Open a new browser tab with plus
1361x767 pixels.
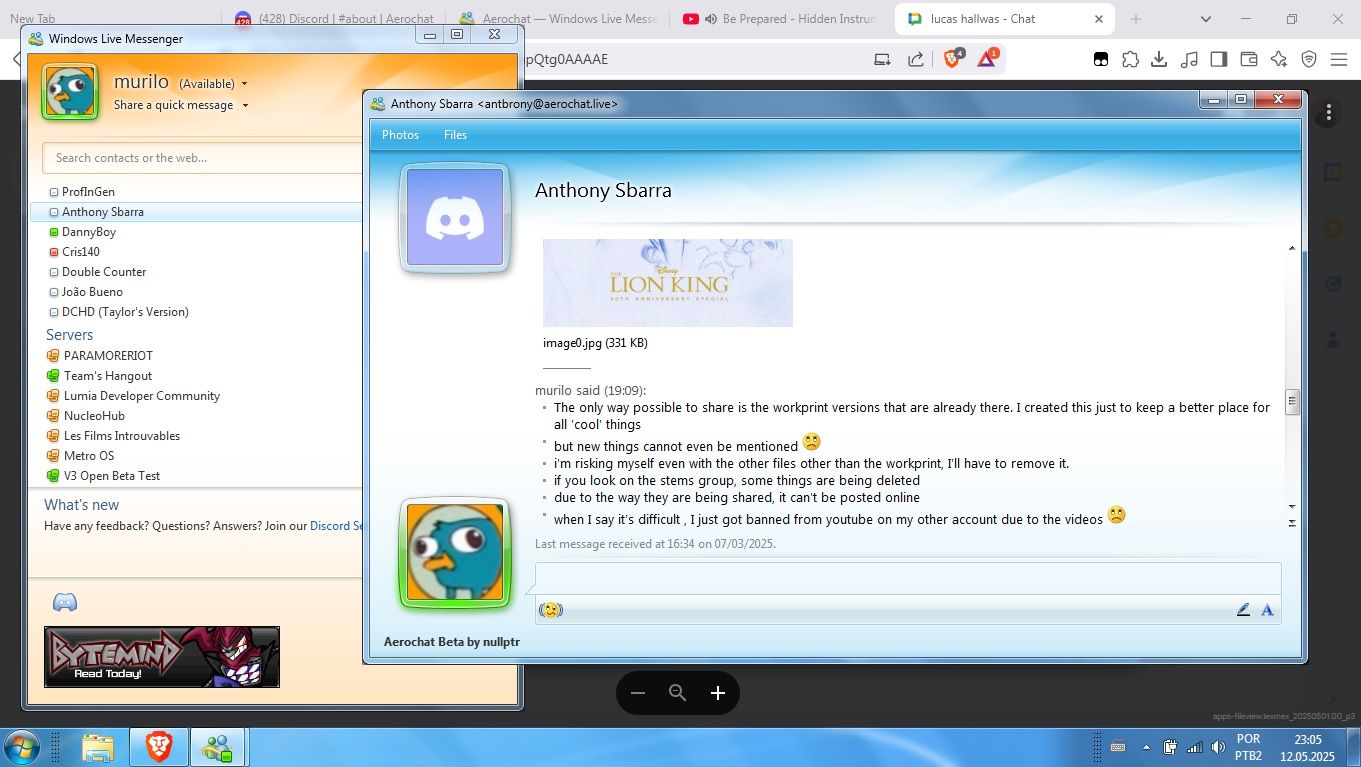click(1136, 19)
